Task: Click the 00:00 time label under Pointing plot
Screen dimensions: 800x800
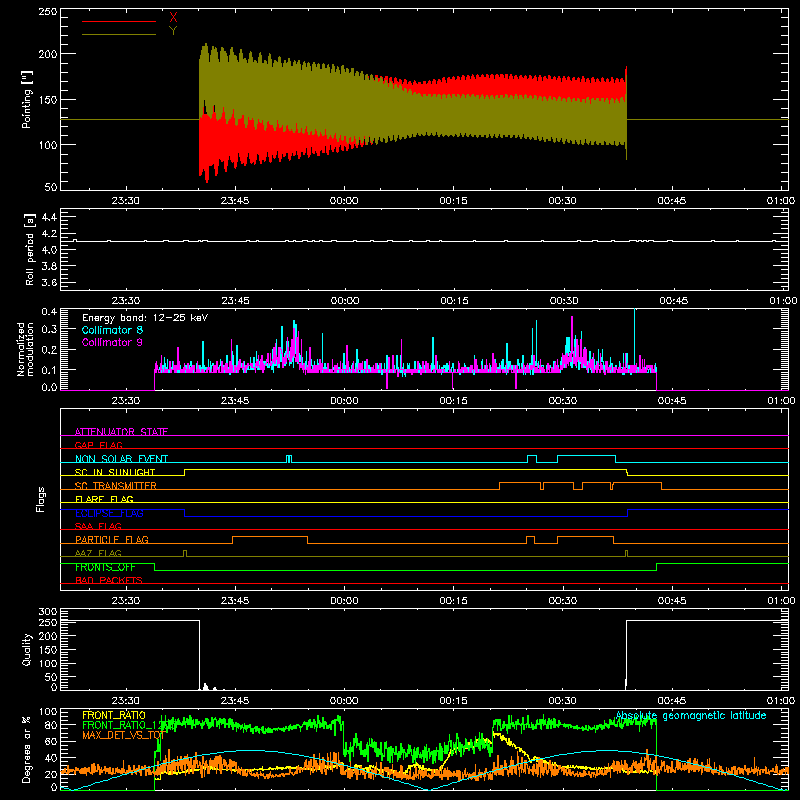Action: pyautogui.click(x=344, y=201)
